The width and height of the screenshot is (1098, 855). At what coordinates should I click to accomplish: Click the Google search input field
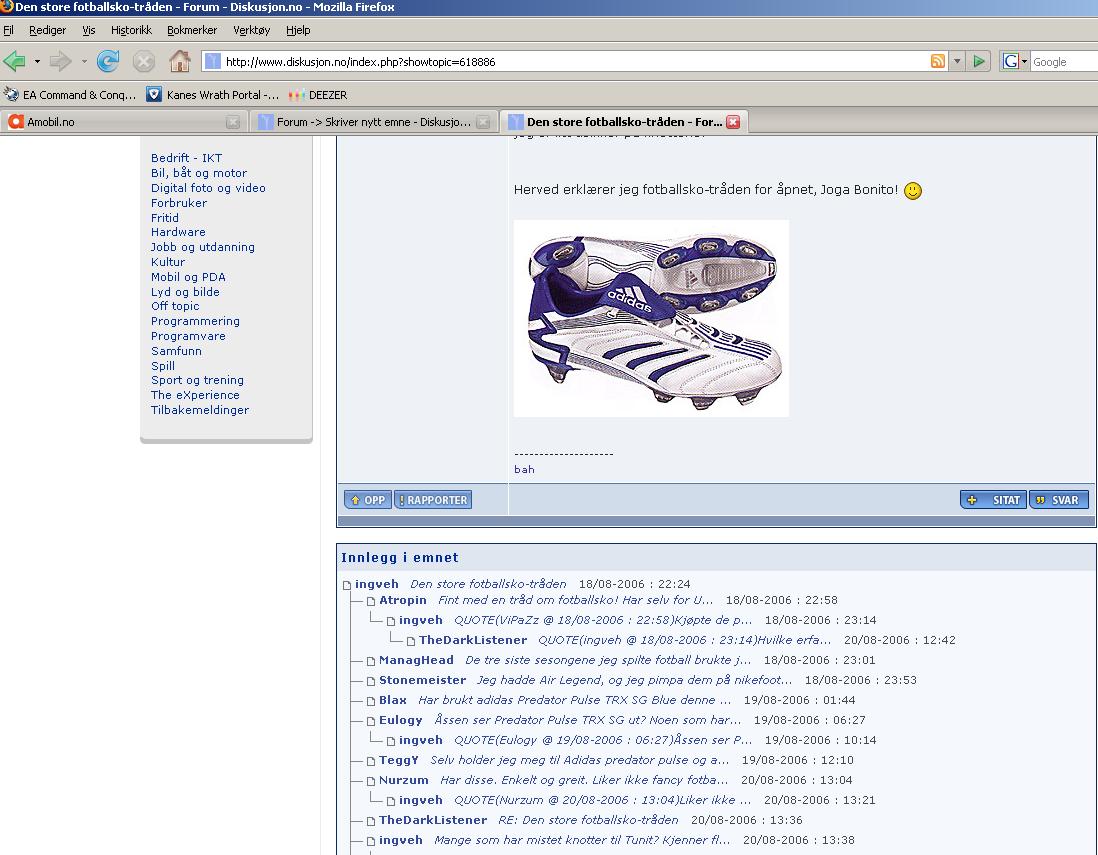click(x=1064, y=62)
